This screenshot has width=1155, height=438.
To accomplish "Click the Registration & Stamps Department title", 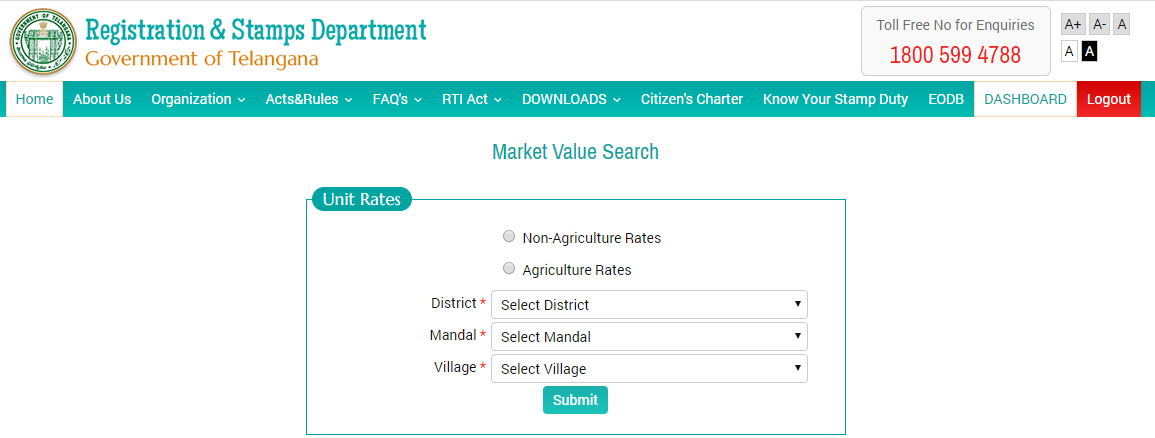I will click(x=256, y=30).
